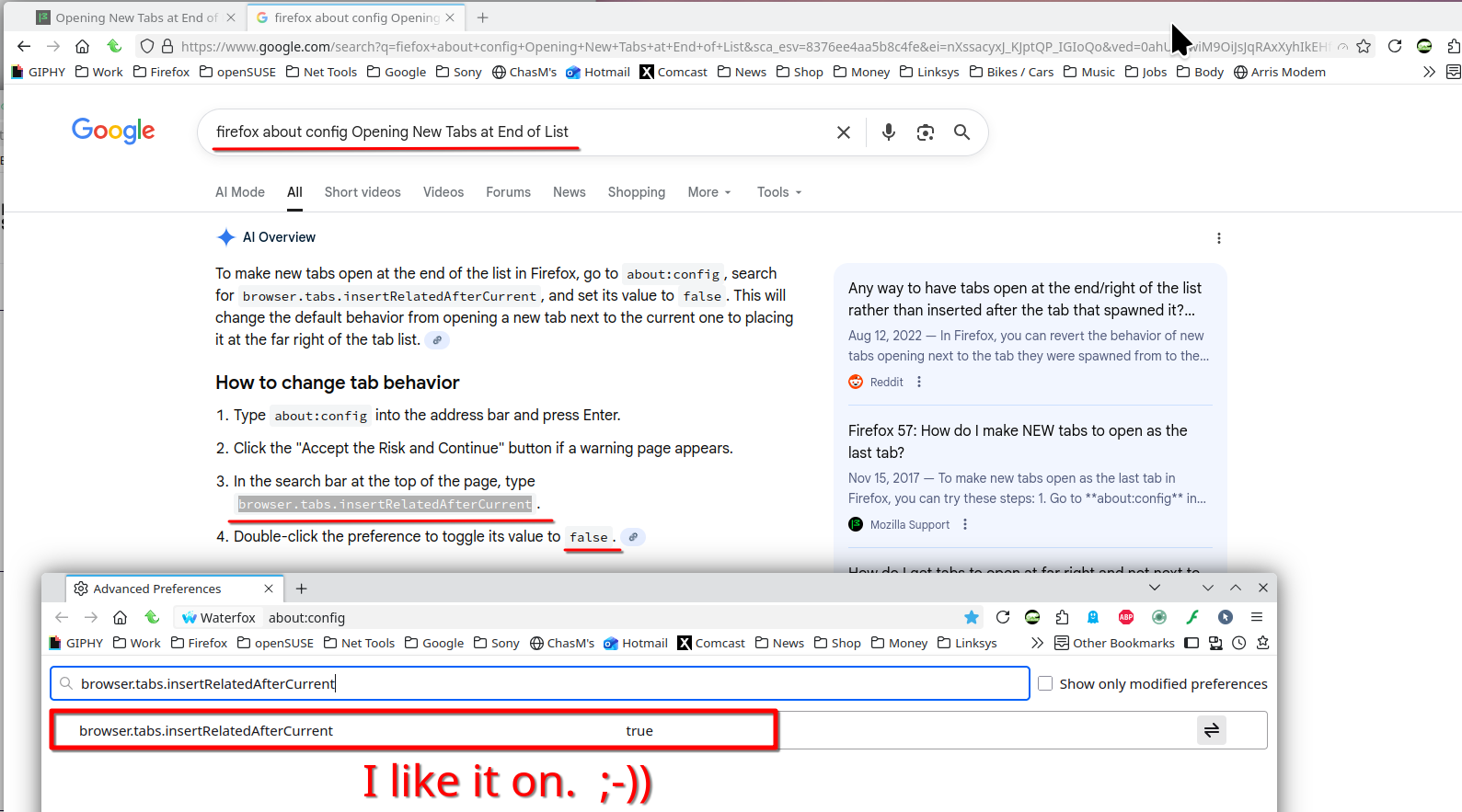Show the list-all-tabs dropdown in Waterfox
This screenshot has width=1462, height=812.
tap(1155, 588)
